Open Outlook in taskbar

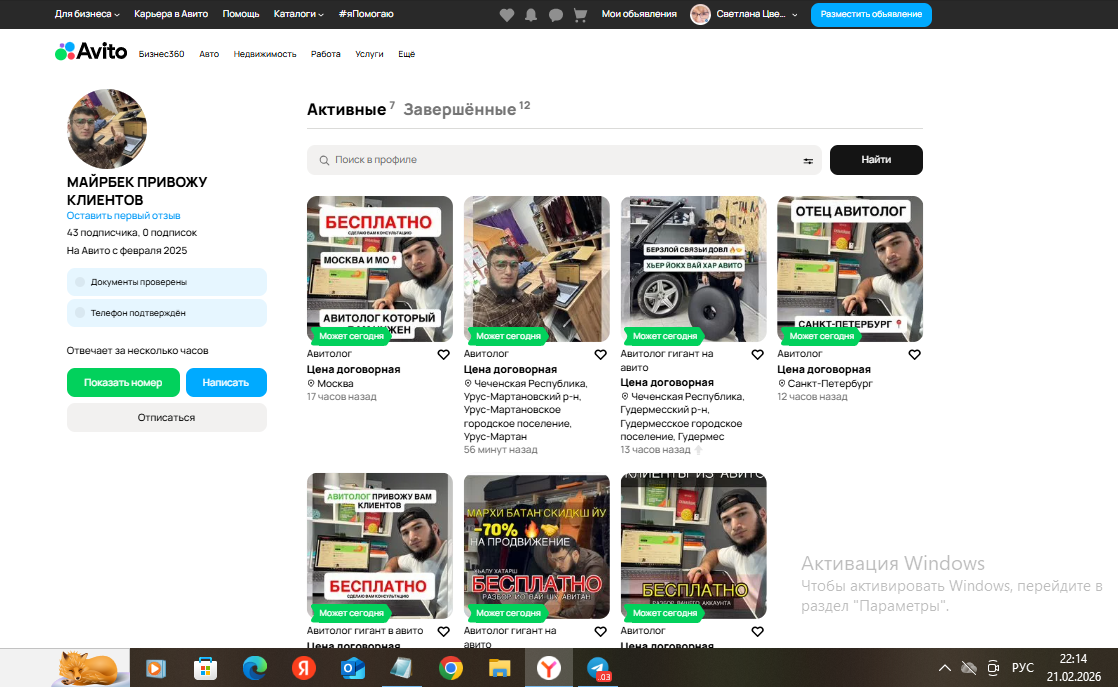click(352, 668)
